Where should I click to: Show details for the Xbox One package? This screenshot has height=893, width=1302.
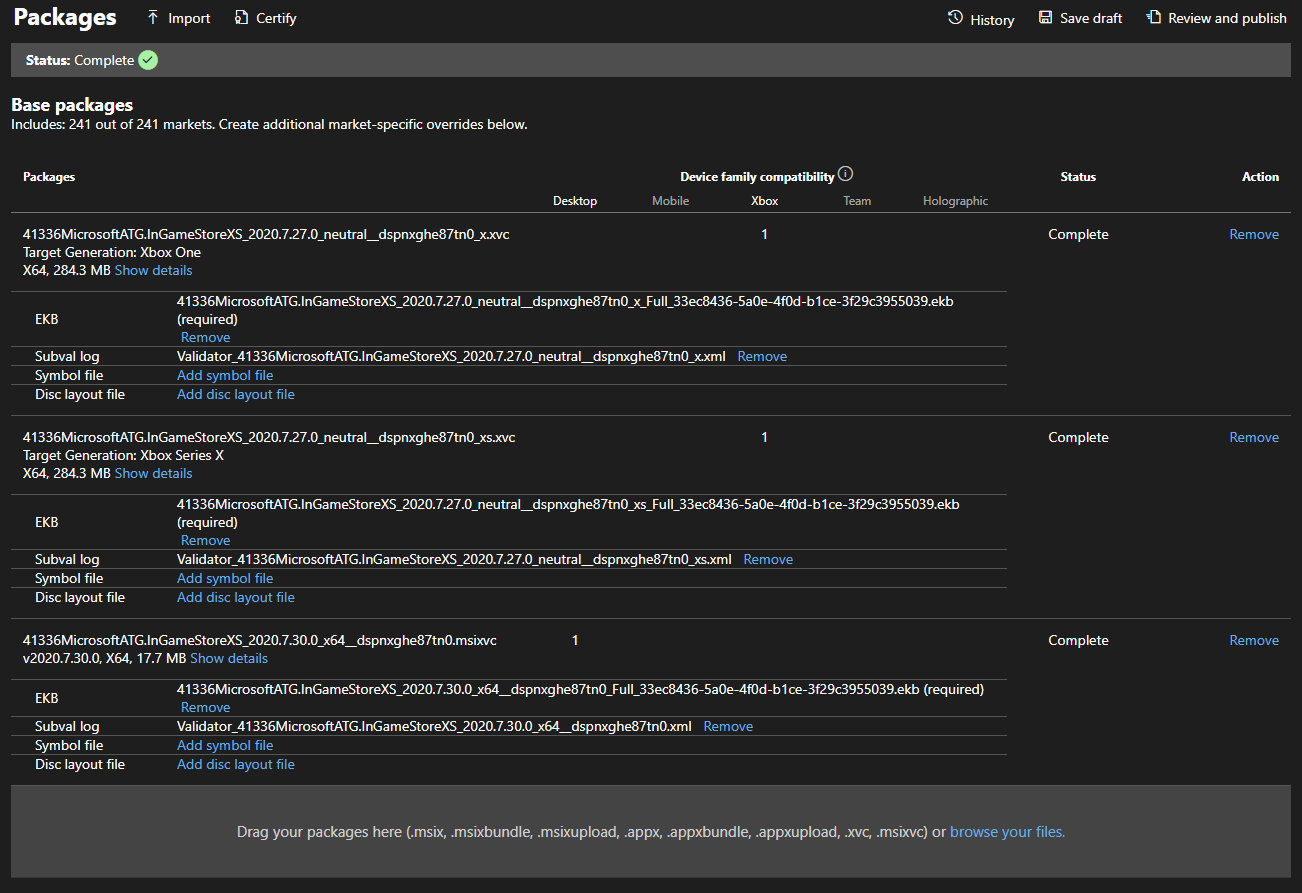(x=152, y=270)
